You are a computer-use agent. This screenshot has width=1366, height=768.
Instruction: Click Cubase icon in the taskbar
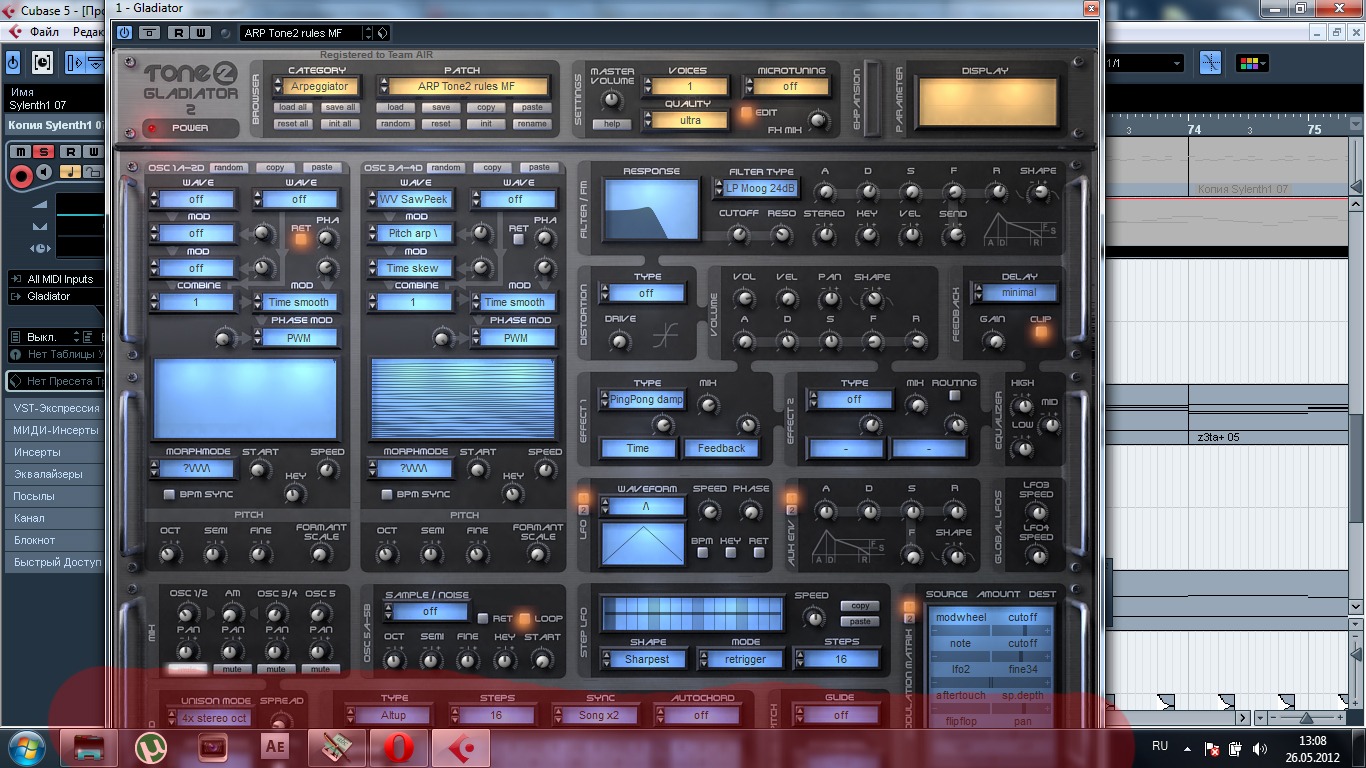click(x=460, y=746)
